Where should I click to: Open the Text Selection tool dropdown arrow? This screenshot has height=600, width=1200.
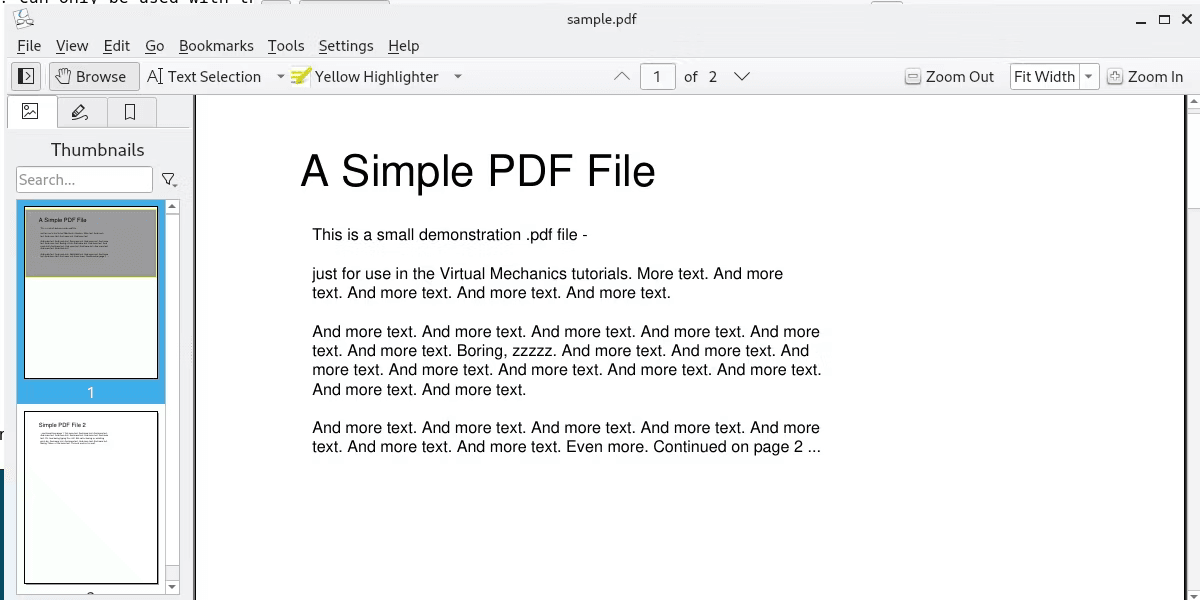coord(281,76)
